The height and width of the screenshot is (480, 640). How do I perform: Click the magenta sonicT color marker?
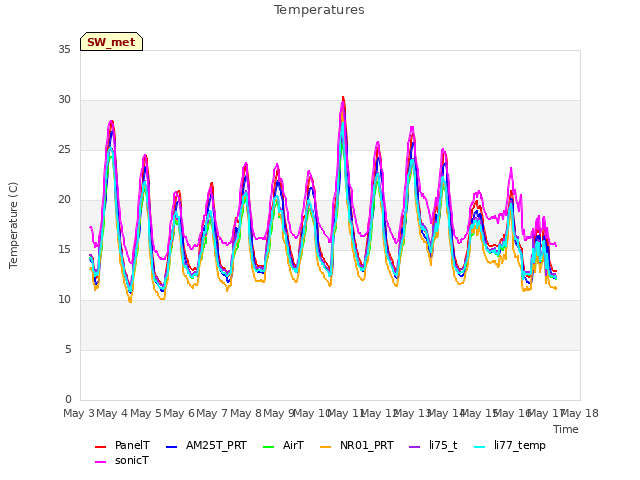coord(100,462)
